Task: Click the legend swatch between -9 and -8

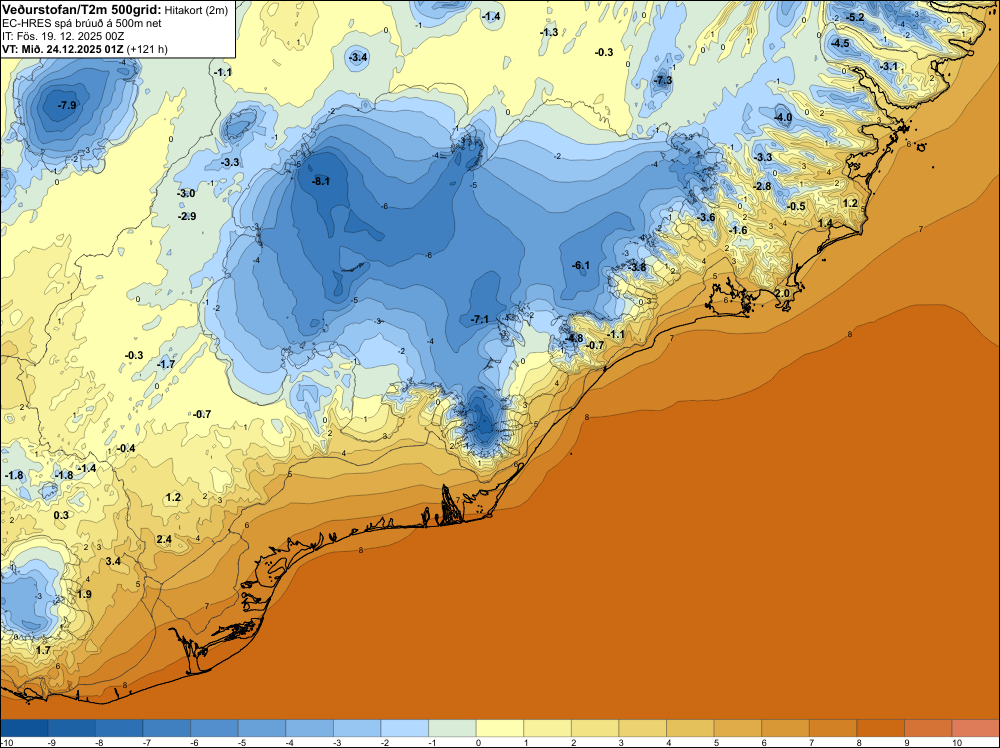Action: (71, 728)
